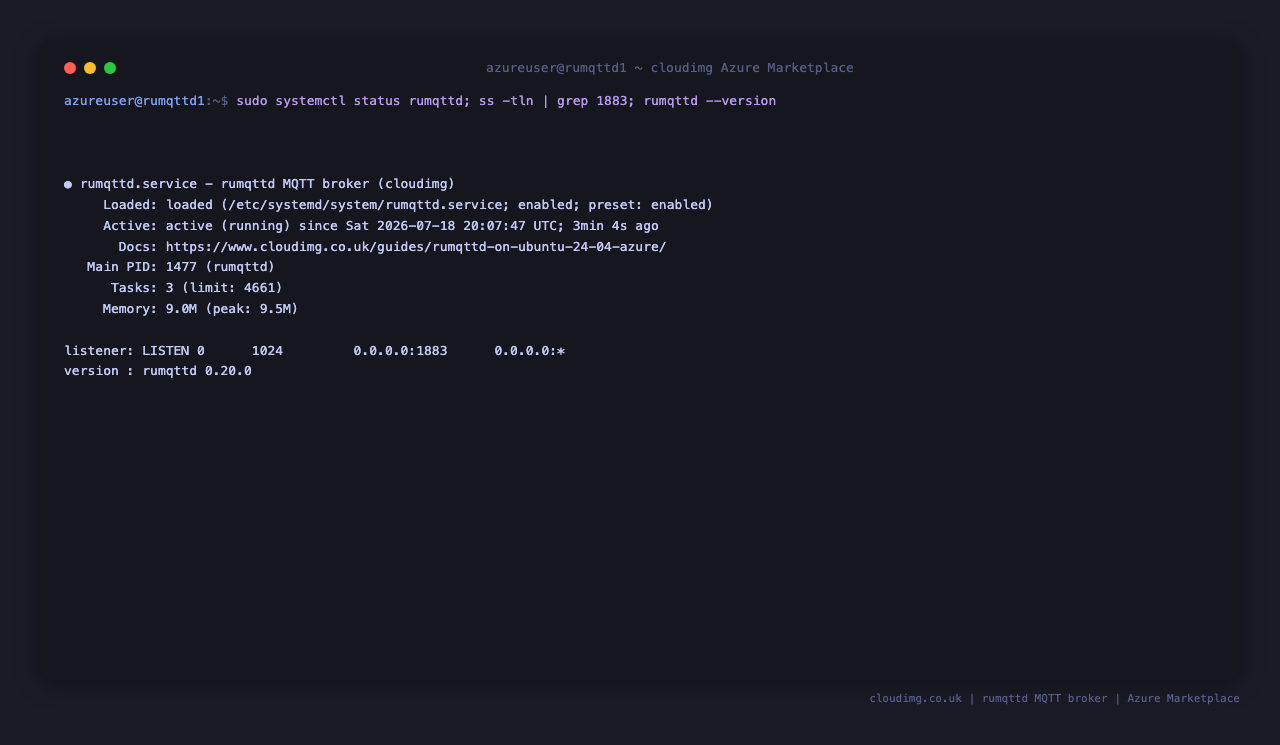Image resolution: width=1280 pixels, height=745 pixels.
Task: Click the terminal title 'azureuser@rumqttd1 ~ cloudimg Azure Marketplace'
Action: [670, 68]
